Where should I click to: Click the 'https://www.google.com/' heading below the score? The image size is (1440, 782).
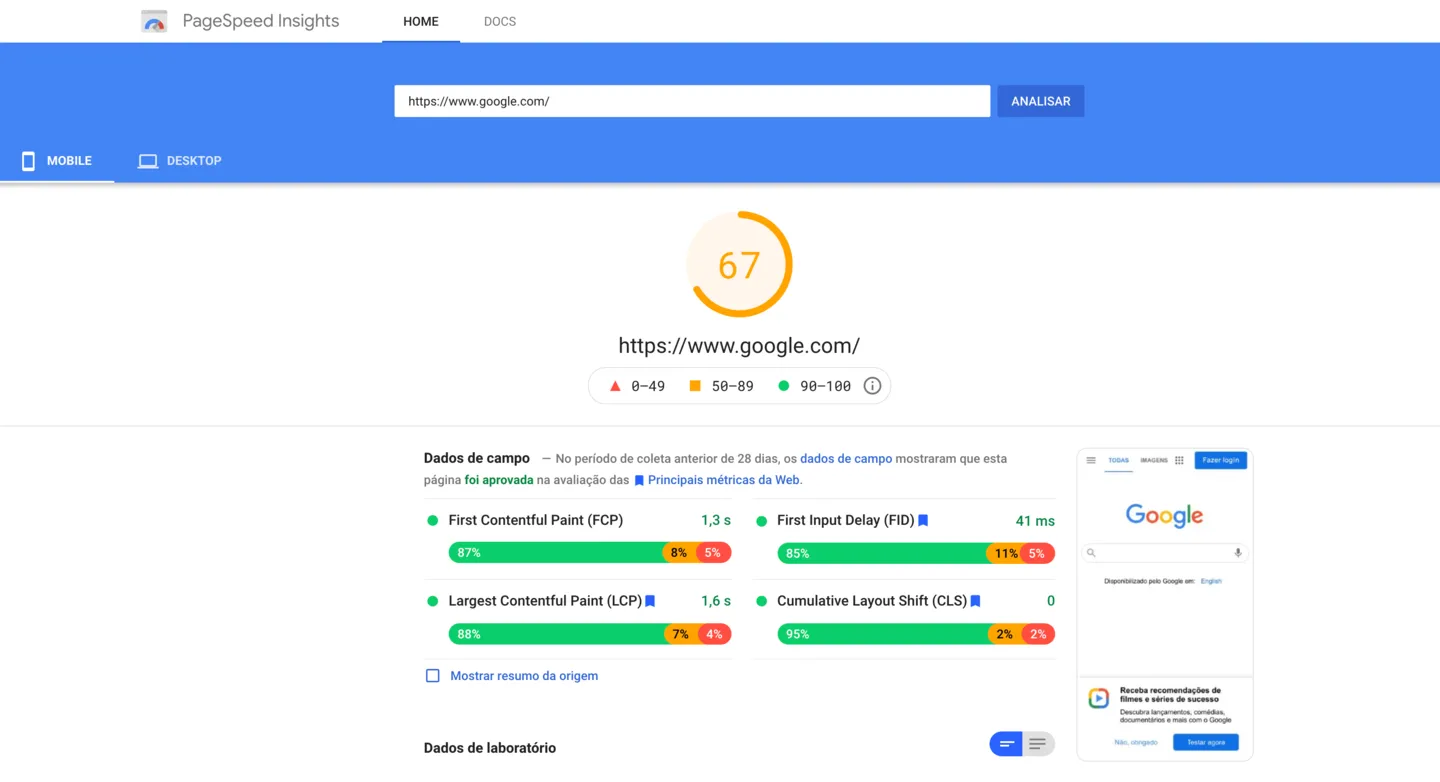tap(739, 346)
